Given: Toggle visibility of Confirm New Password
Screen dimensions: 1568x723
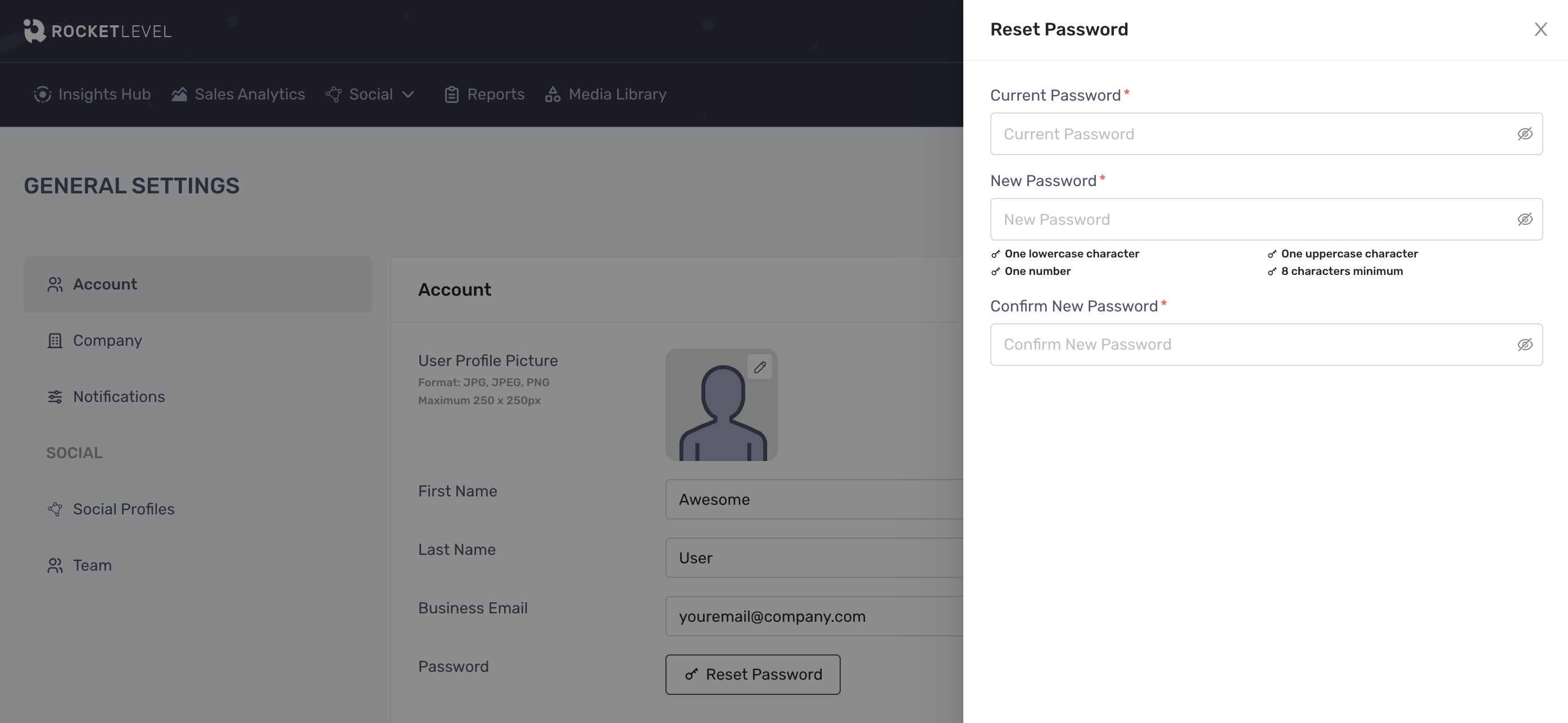Looking at the screenshot, I should coord(1525,345).
